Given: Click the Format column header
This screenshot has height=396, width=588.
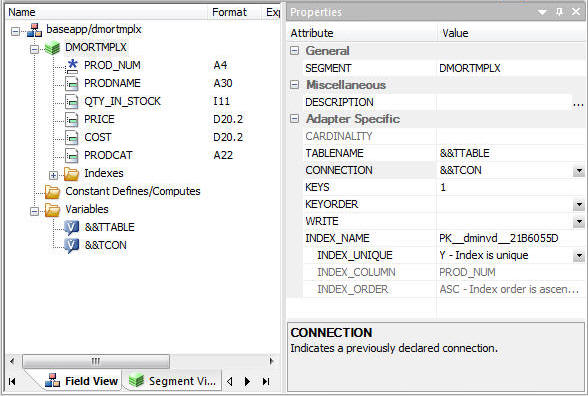Looking at the screenshot, I should [x=234, y=12].
